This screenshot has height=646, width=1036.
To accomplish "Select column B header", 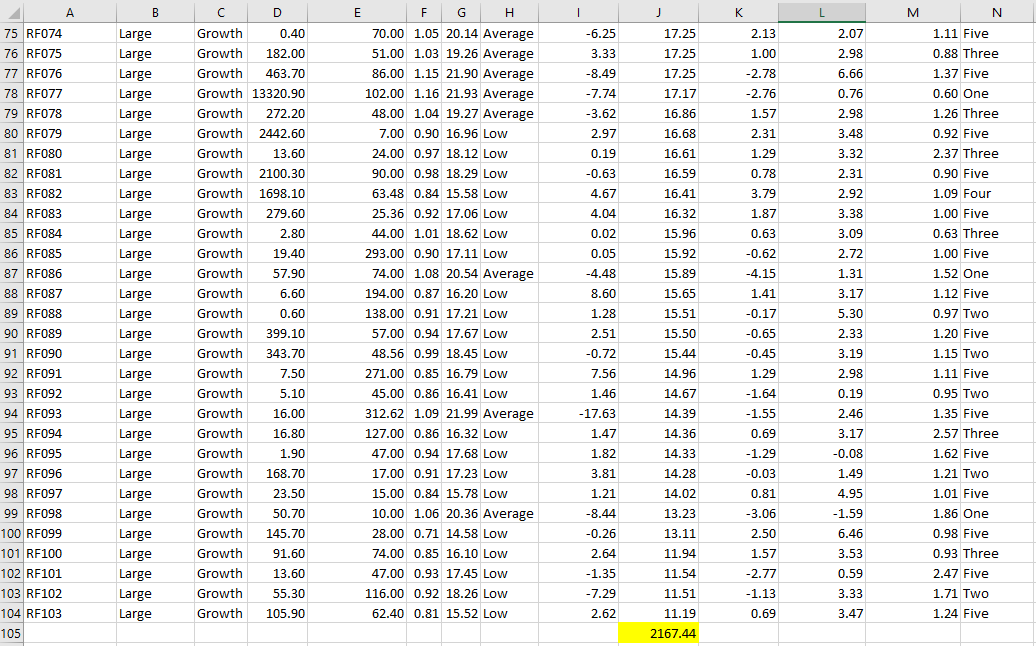I will [155, 12].
